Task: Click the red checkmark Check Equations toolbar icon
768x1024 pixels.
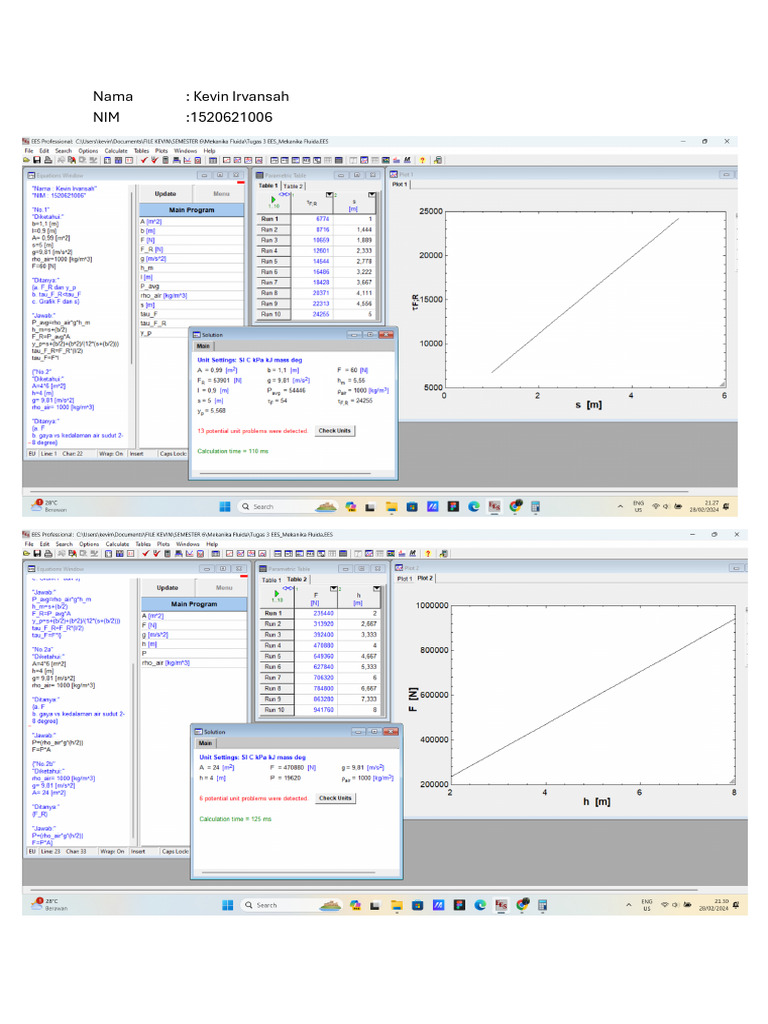Action: click(x=143, y=159)
